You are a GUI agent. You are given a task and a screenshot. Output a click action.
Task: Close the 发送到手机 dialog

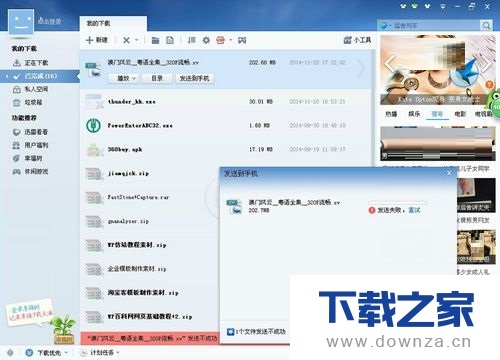point(449,173)
